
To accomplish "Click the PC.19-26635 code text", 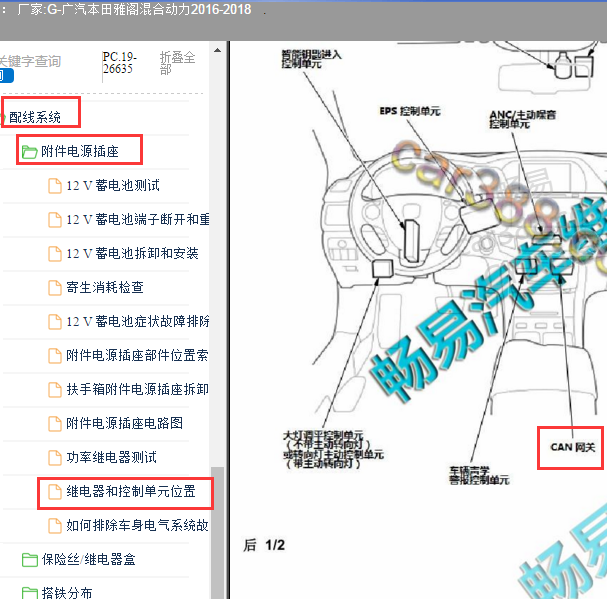I will coord(119,63).
